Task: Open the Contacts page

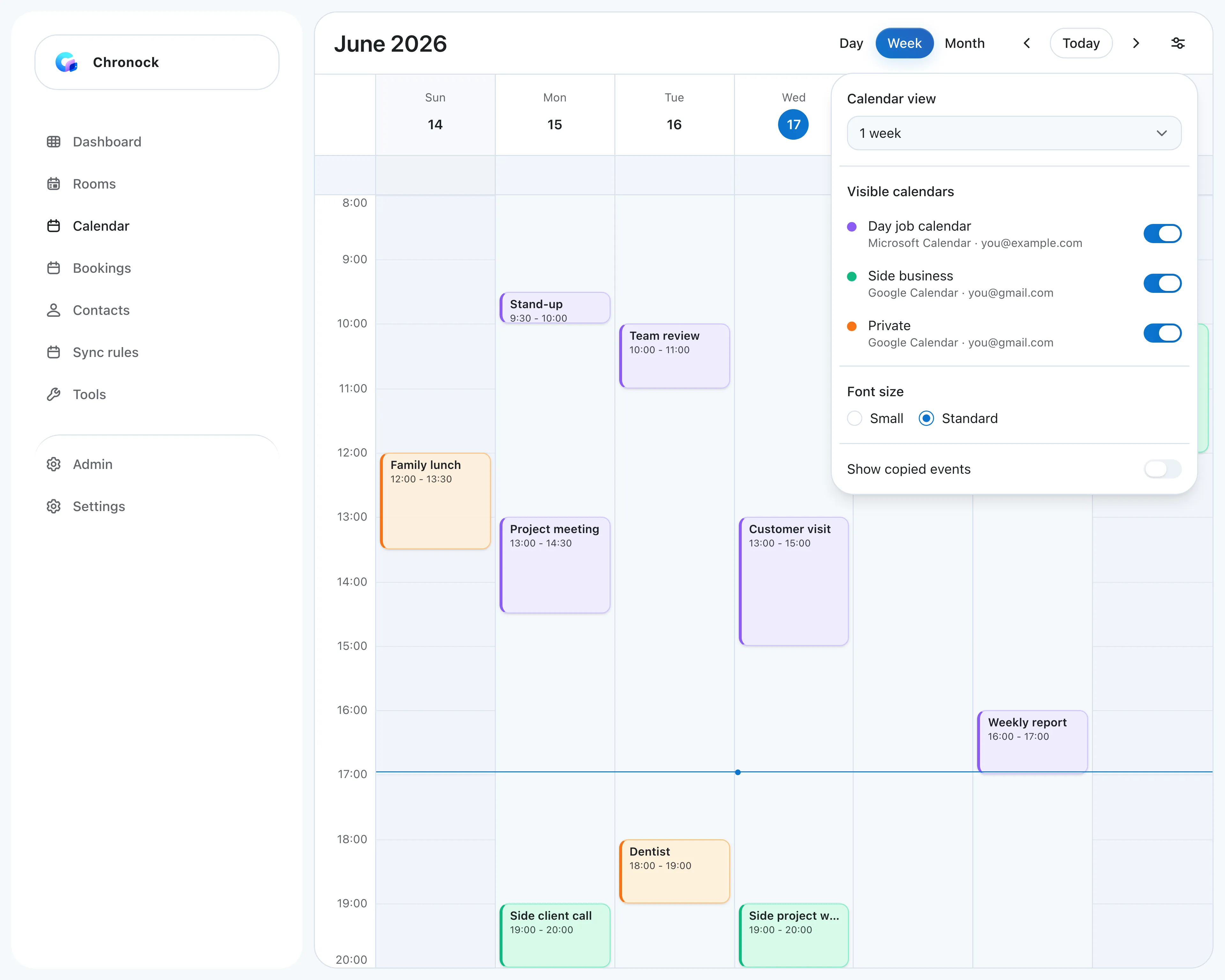Action: click(x=101, y=310)
